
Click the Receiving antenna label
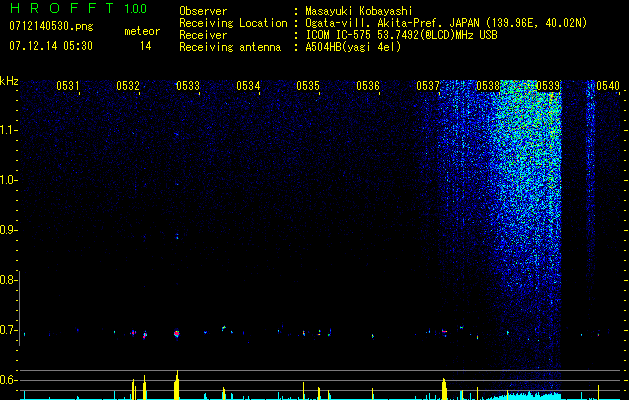230,47
